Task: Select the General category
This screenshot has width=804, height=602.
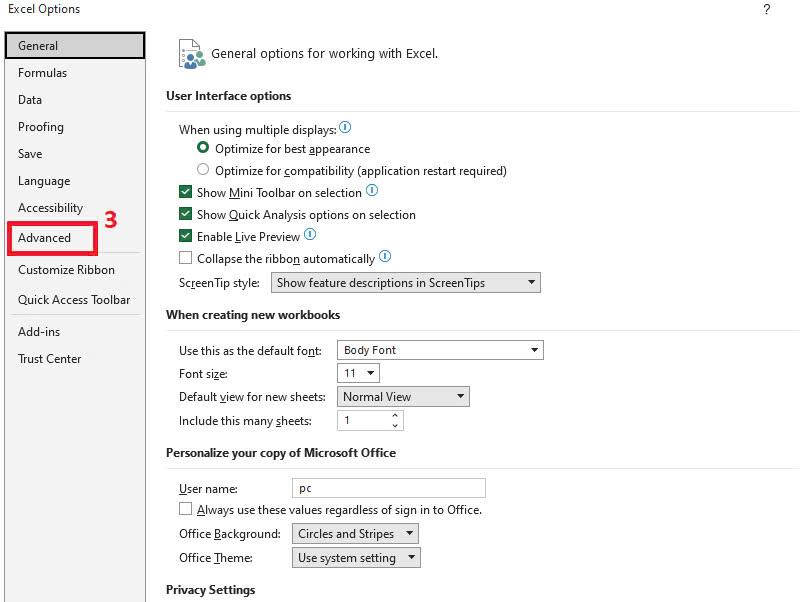Action: (75, 46)
